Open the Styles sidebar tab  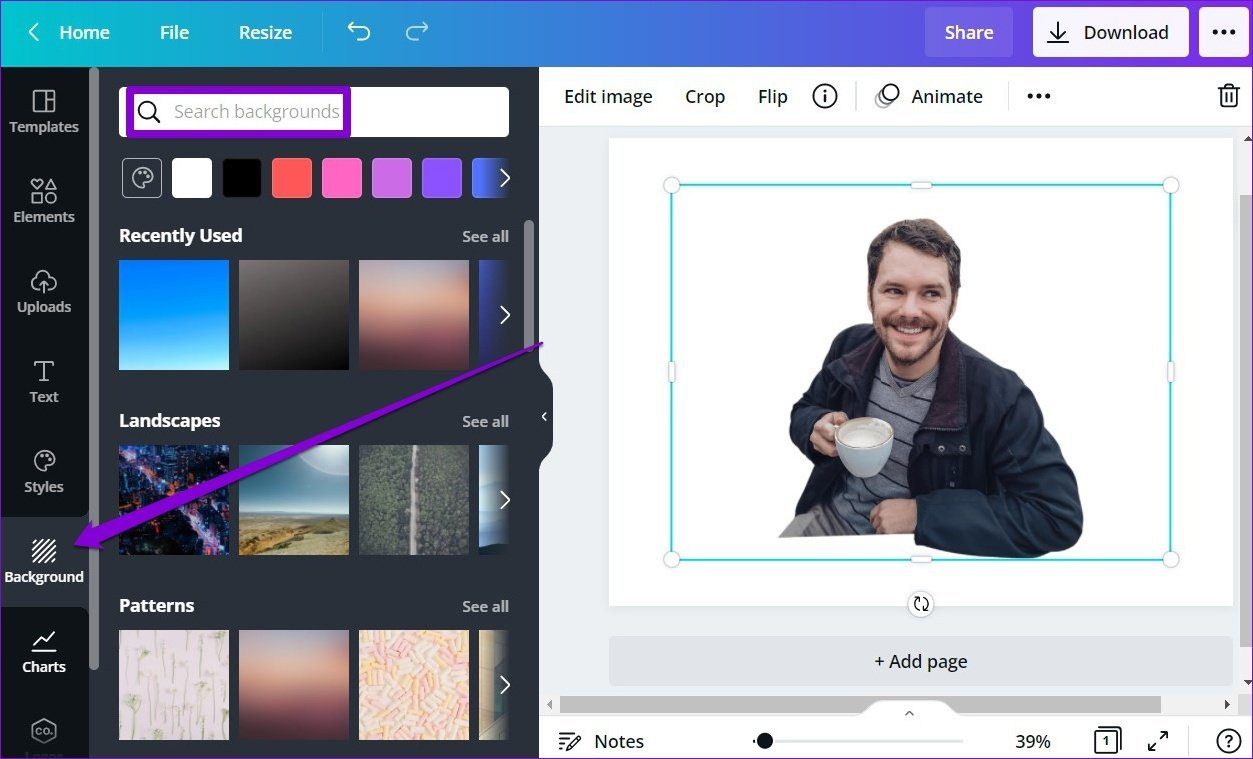(x=44, y=472)
